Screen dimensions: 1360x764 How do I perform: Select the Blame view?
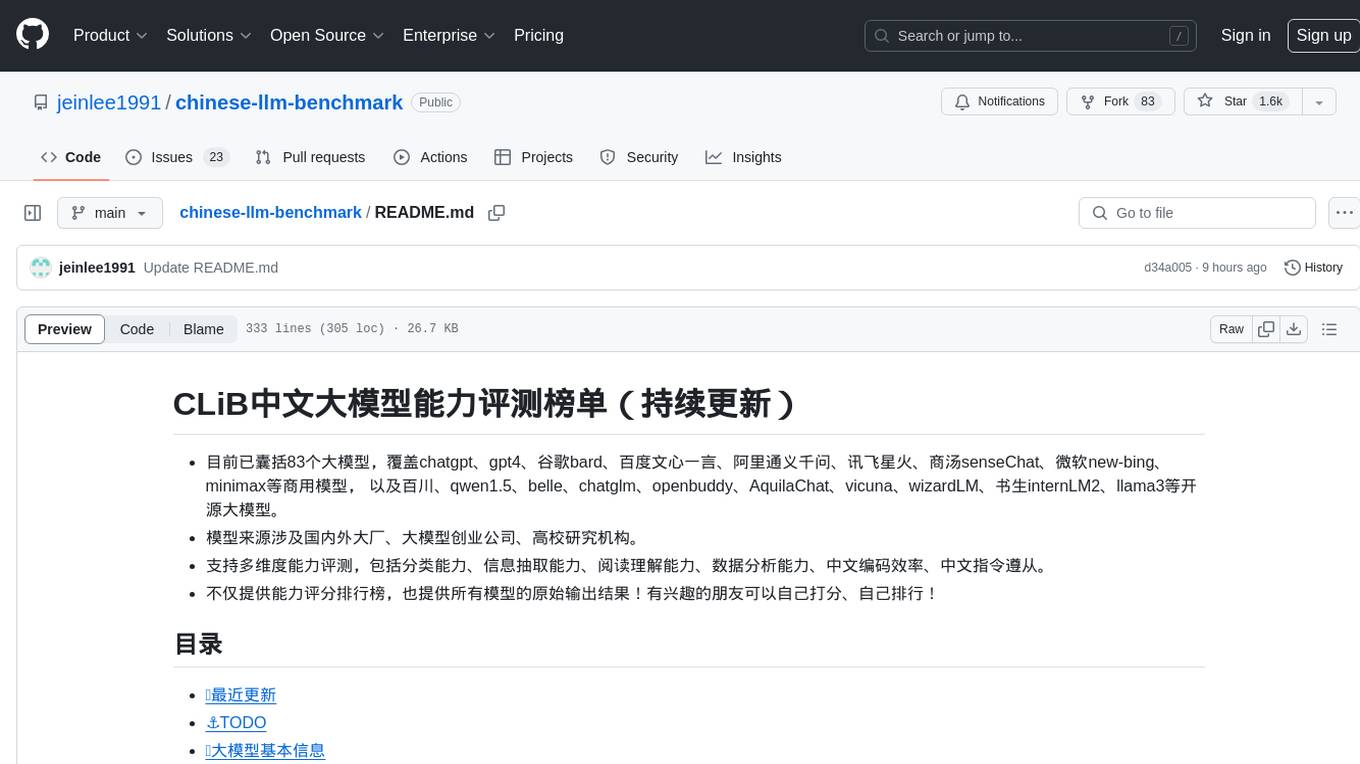click(x=203, y=329)
